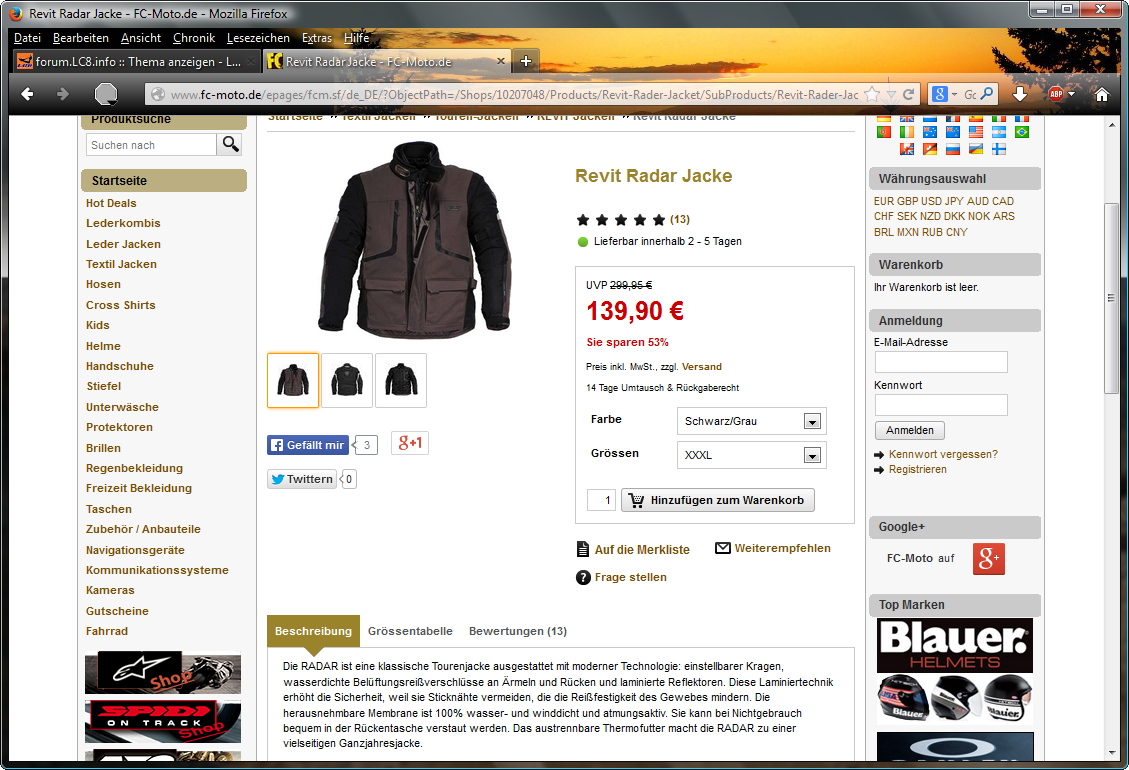Click the FC-Moto Google+ icon
This screenshot has width=1129, height=770.
[988, 559]
